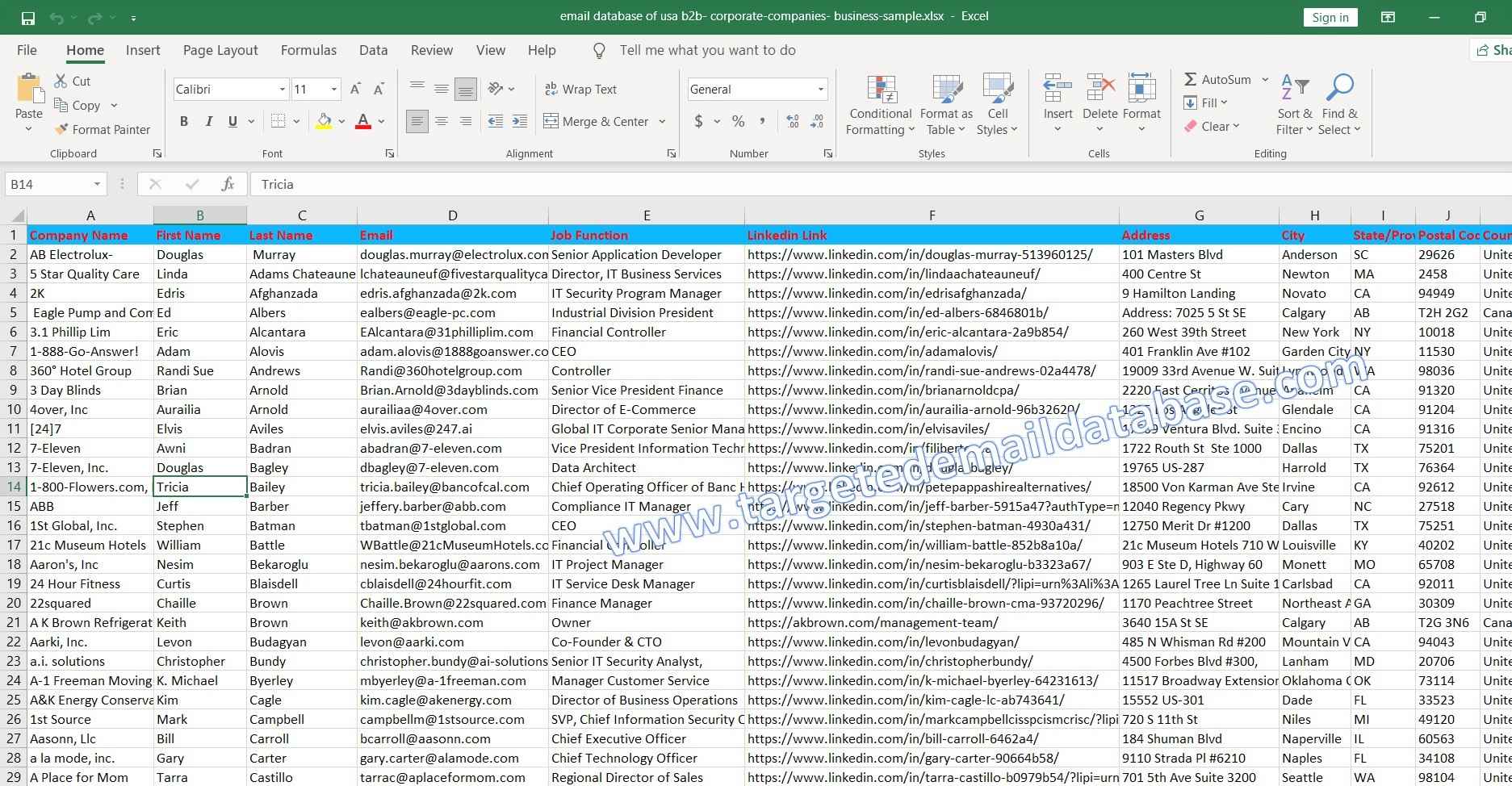The height and width of the screenshot is (786, 1512).
Task: Click the Name Box showing B14
Action: point(55,184)
